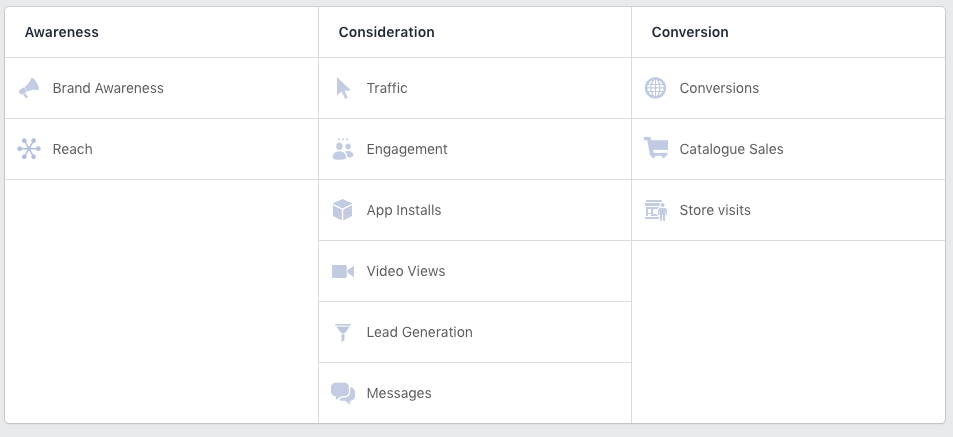Click the Catalogue Sales cart icon
This screenshot has width=953, height=437.
[x=656, y=148]
